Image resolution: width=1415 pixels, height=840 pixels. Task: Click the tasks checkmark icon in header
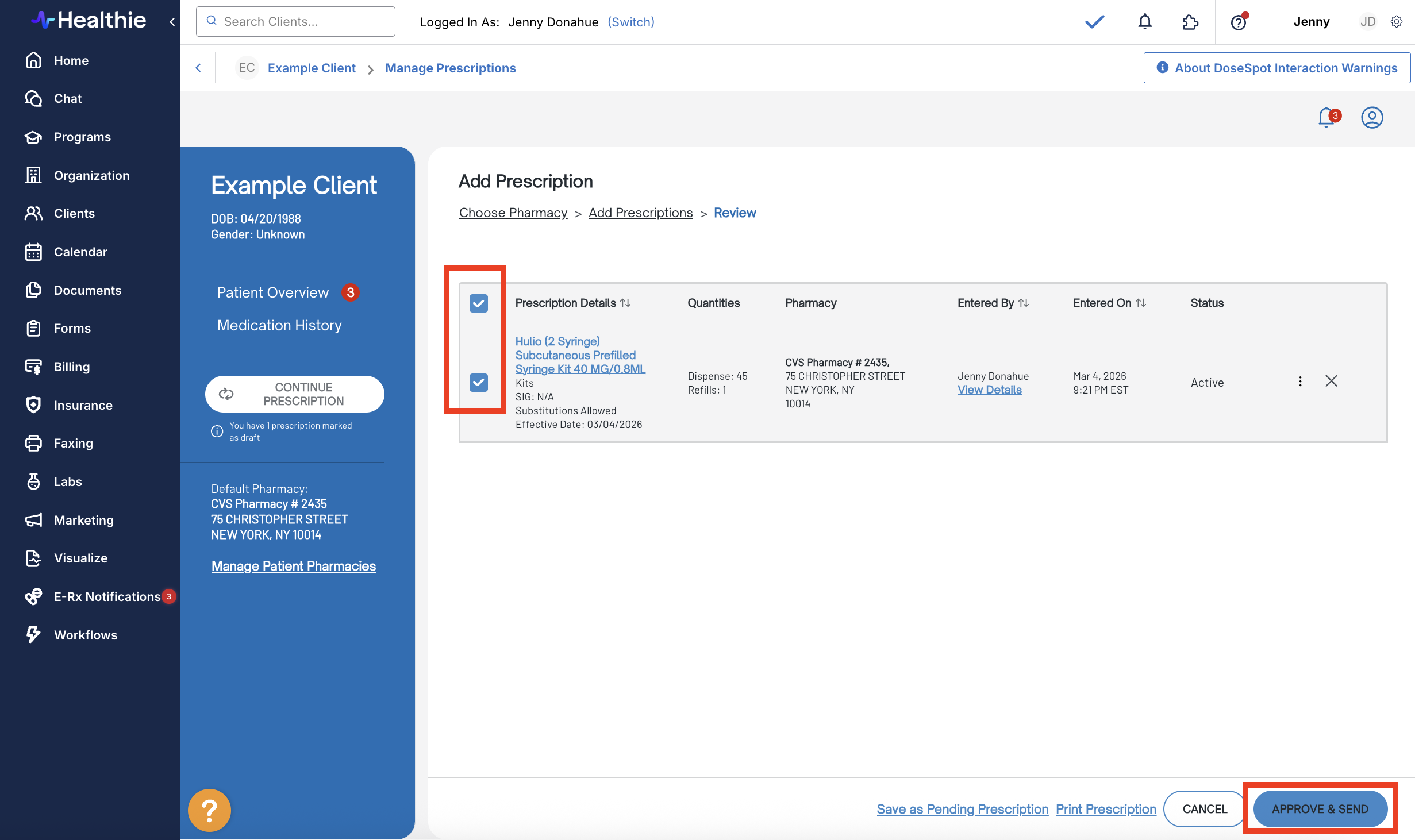coord(1094,22)
